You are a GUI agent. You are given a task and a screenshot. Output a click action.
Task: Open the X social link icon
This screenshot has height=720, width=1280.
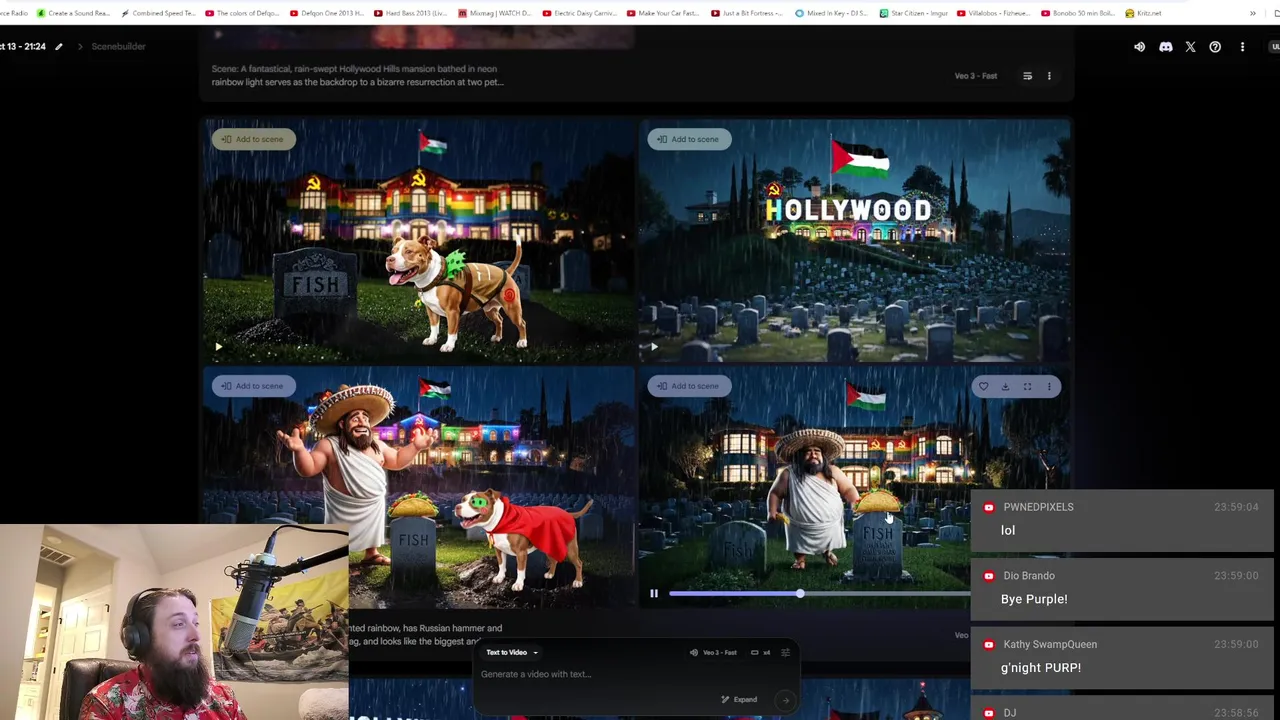point(1190,47)
